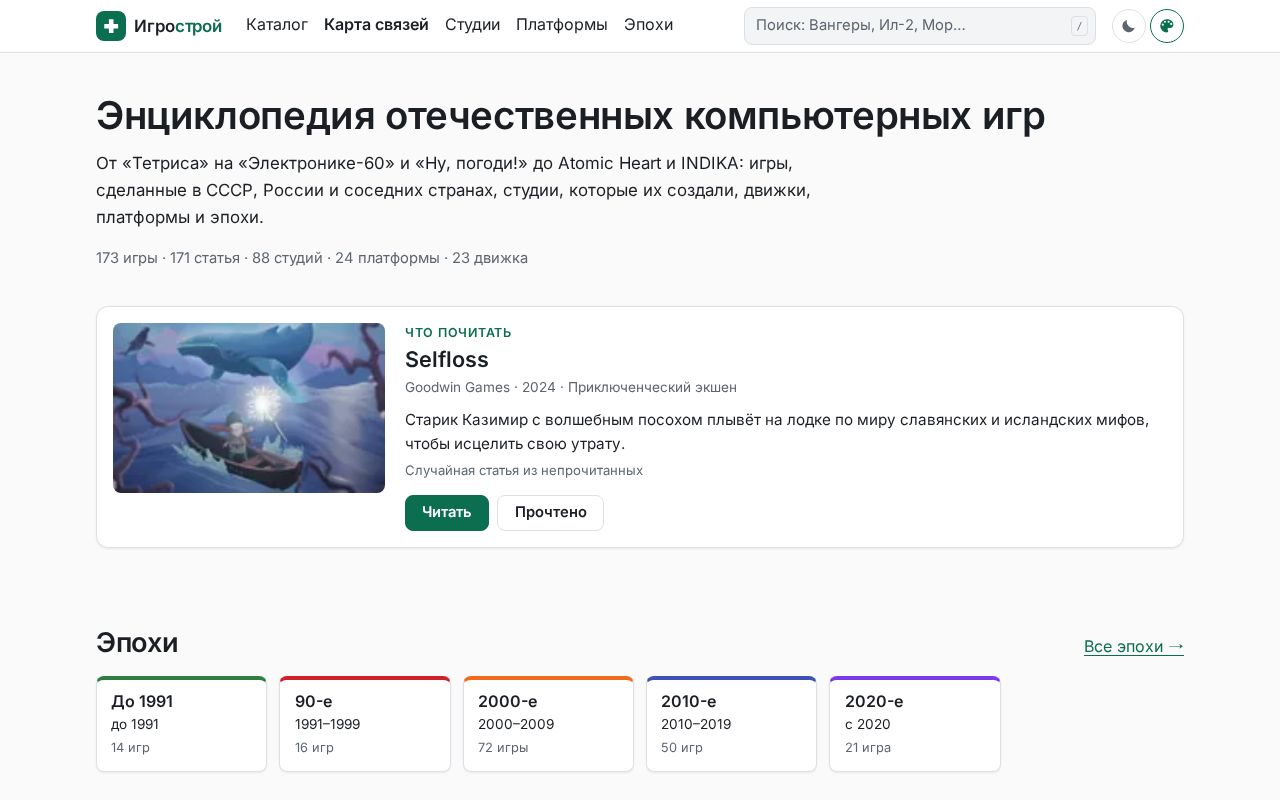Open the Selfloss article title
Viewport: 1280px width, 800px height.
(447, 360)
